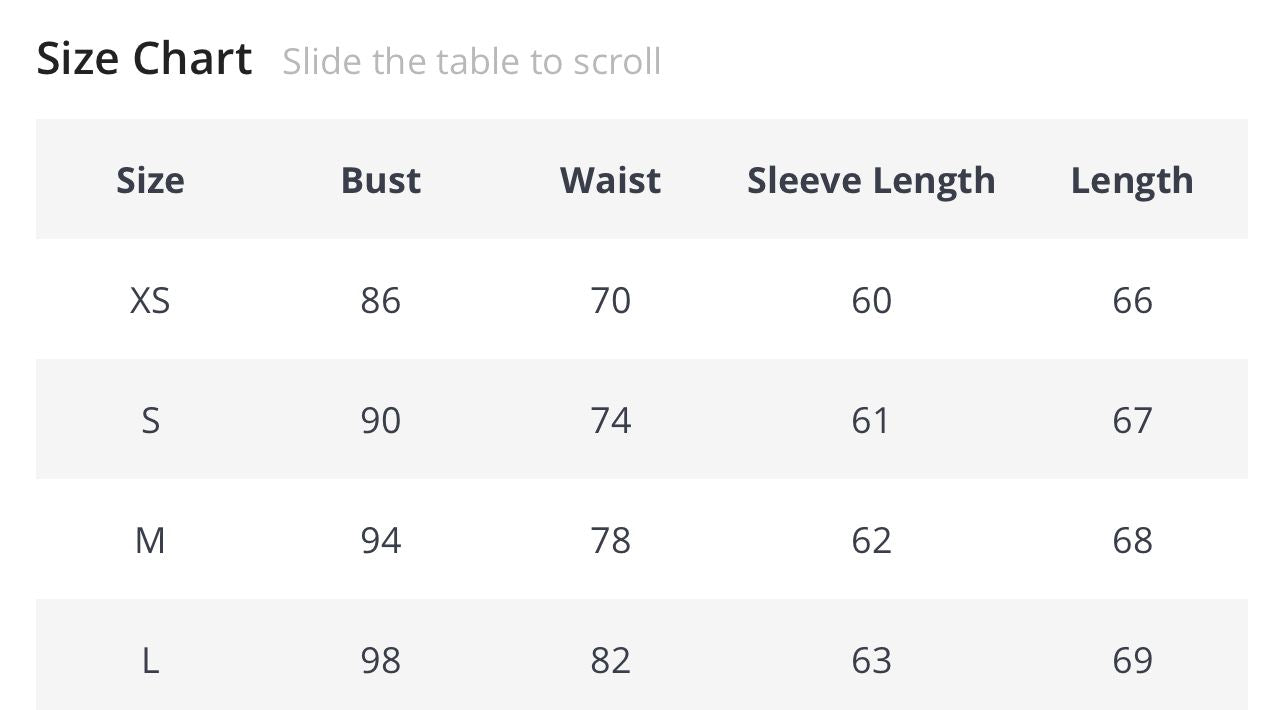Image resolution: width=1284 pixels, height=710 pixels.
Task: Click the waist value 70
Action: pyautogui.click(x=611, y=300)
